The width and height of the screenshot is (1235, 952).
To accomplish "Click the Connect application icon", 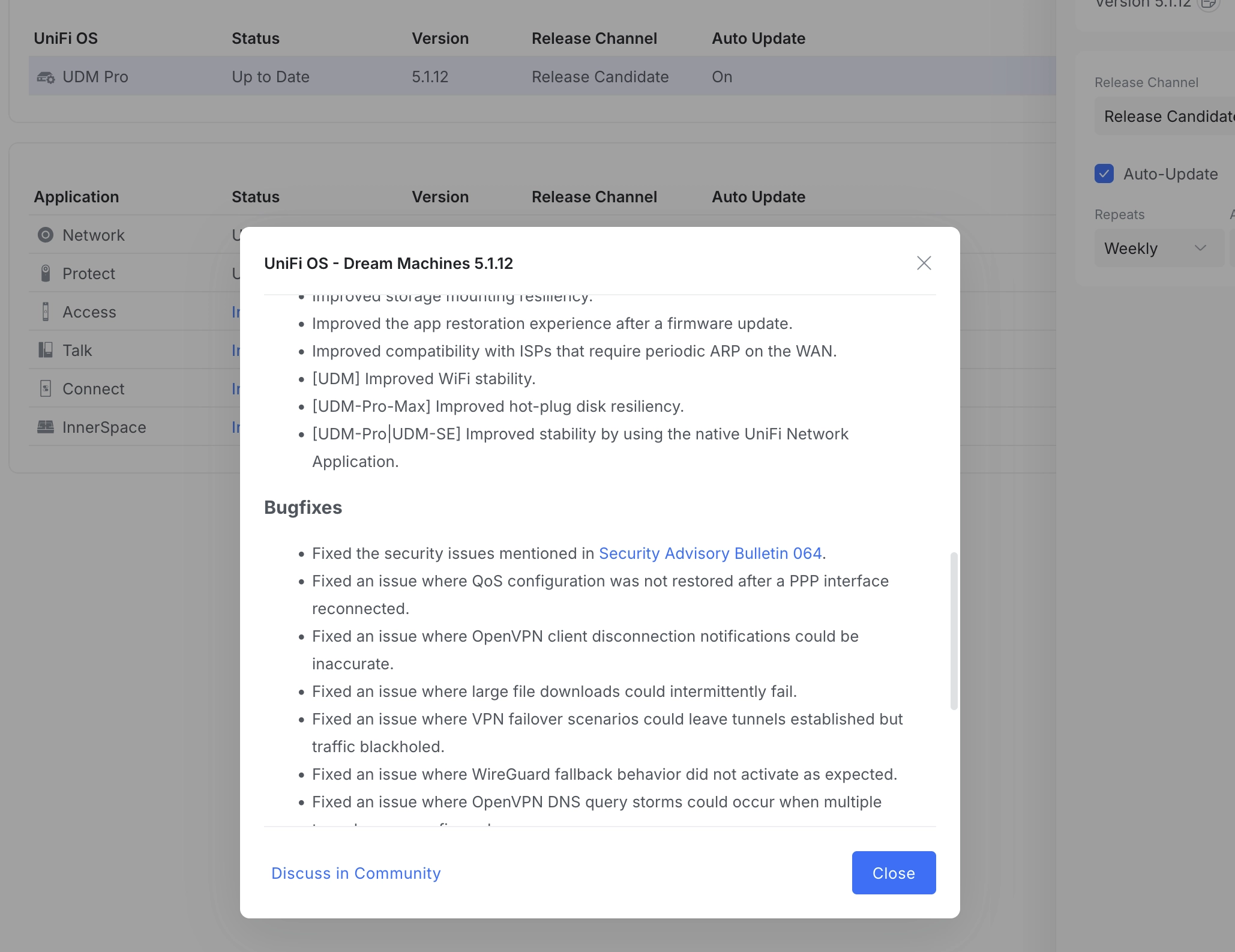I will coord(46,388).
